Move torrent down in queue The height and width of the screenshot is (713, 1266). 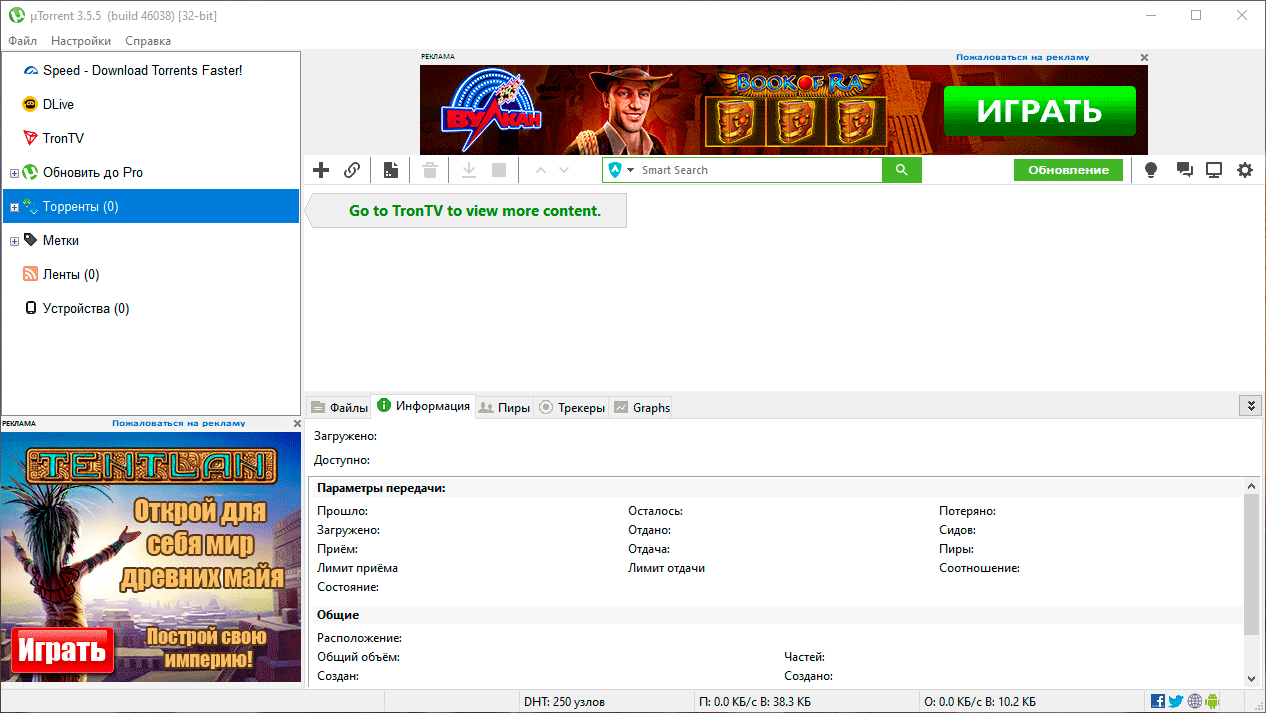coord(564,170)
